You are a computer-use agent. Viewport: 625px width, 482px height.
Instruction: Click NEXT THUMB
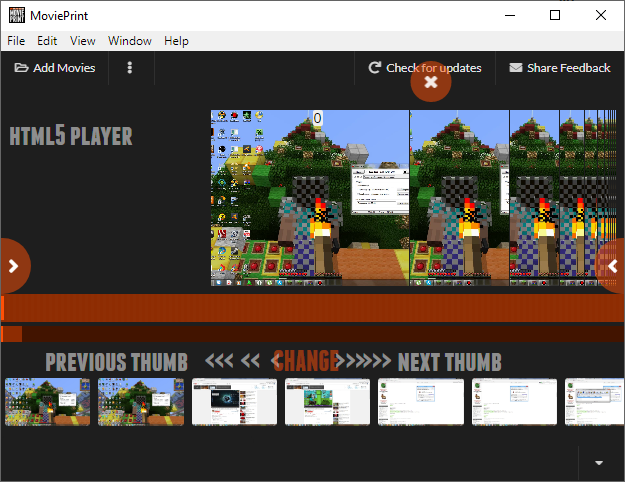[450, 362]
